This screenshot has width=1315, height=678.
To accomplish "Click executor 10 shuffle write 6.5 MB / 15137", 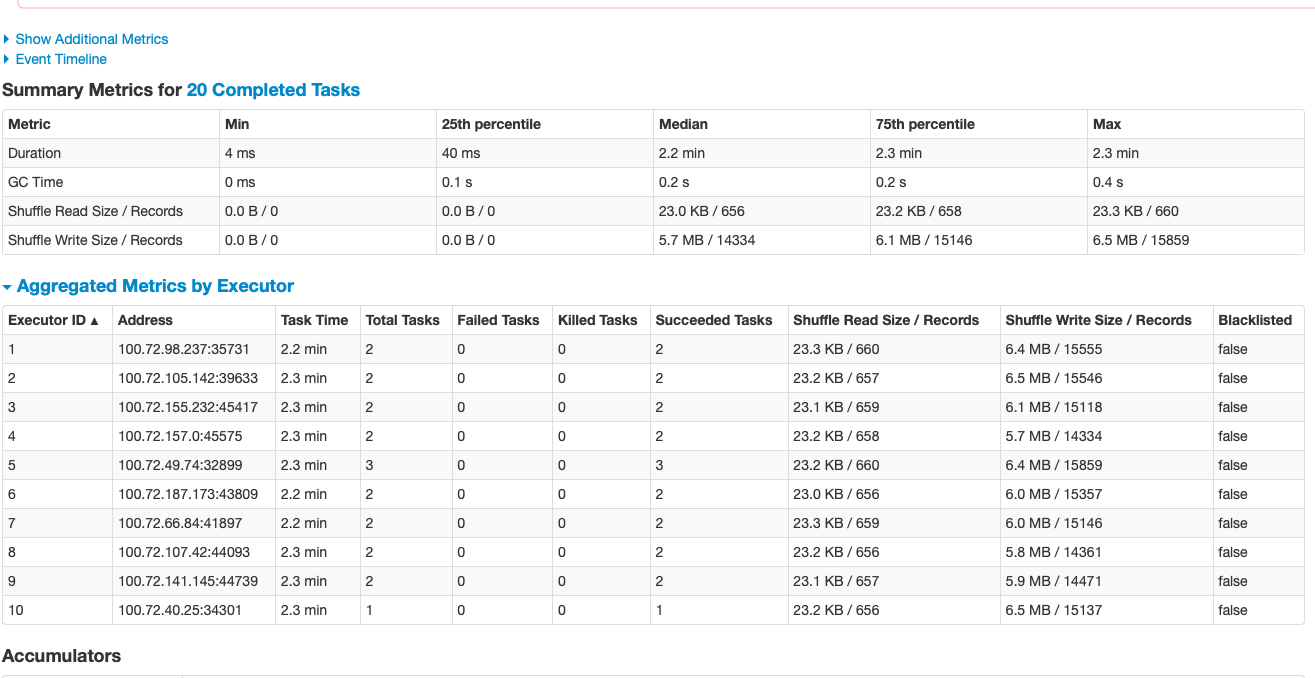I will tap(1053, 610).
